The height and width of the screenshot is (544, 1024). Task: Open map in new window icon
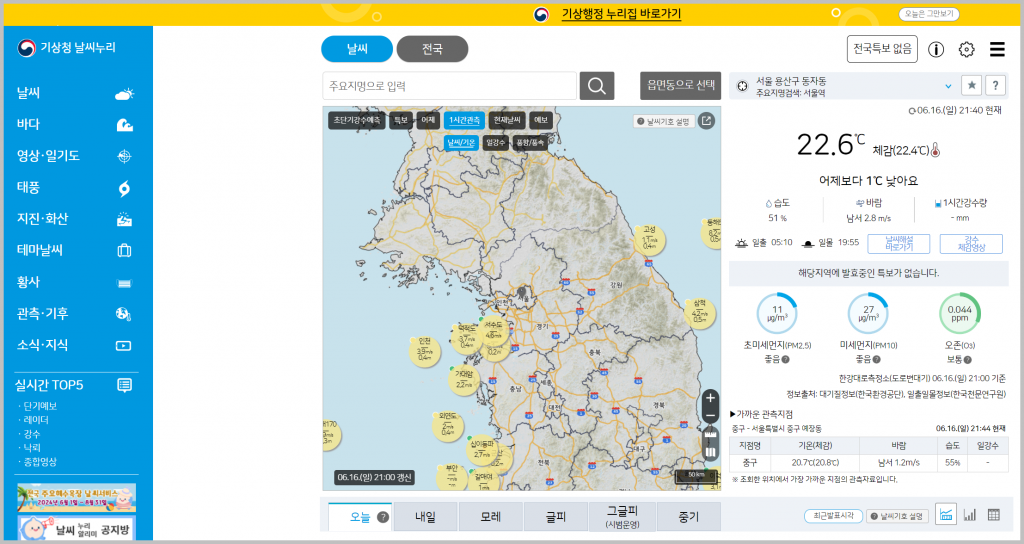pyautogui.click(x=706, y=121)
